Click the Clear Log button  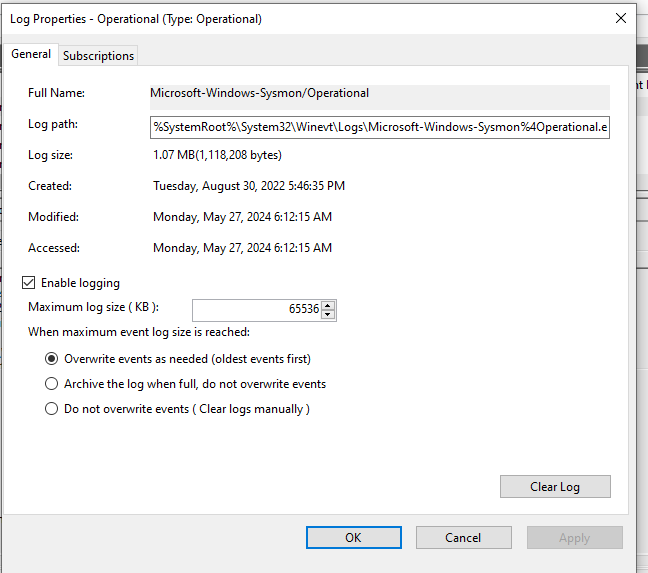[555, 487]
